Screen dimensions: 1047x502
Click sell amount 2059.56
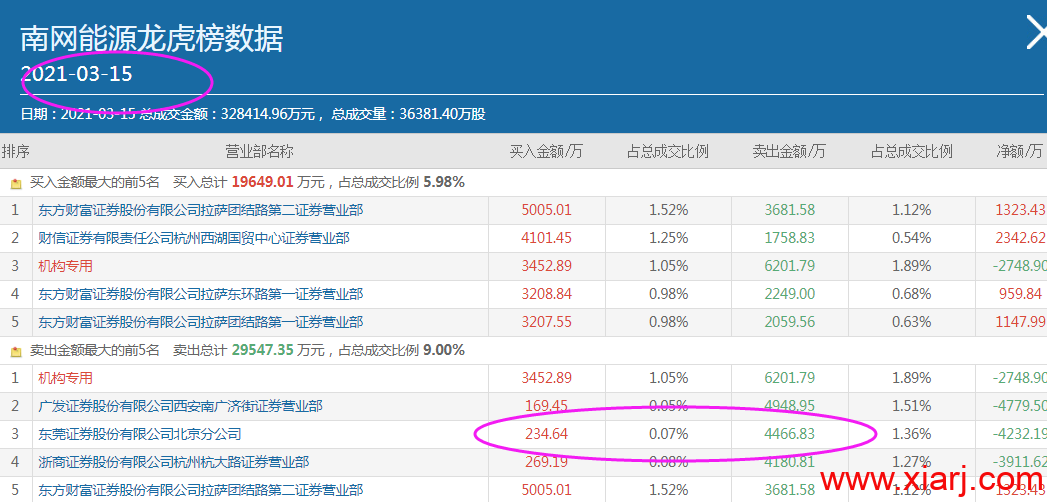pyautogui.click(x=789, y=322)
